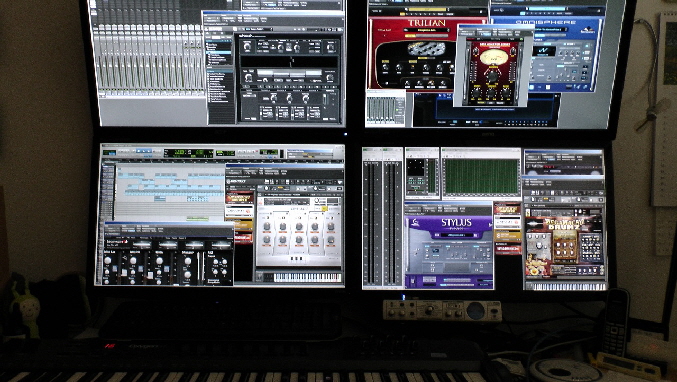Click the Trilian logo title
Viewport: 677px width, 382px height.
426,23
